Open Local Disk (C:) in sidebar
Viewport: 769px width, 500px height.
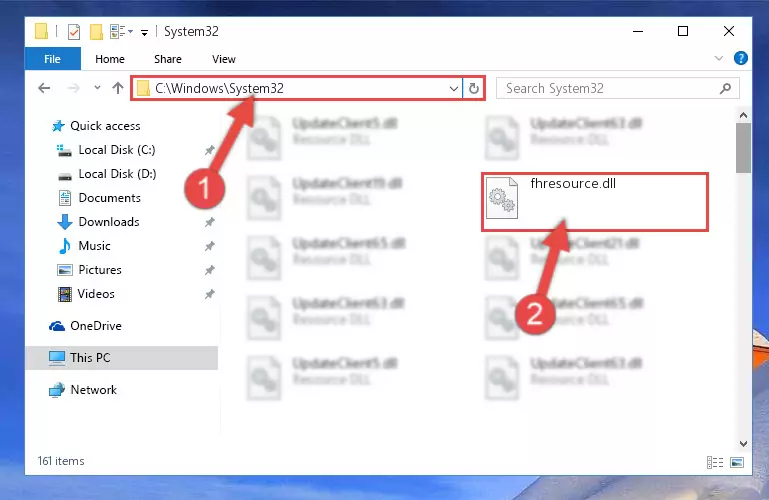pos(117,150)
